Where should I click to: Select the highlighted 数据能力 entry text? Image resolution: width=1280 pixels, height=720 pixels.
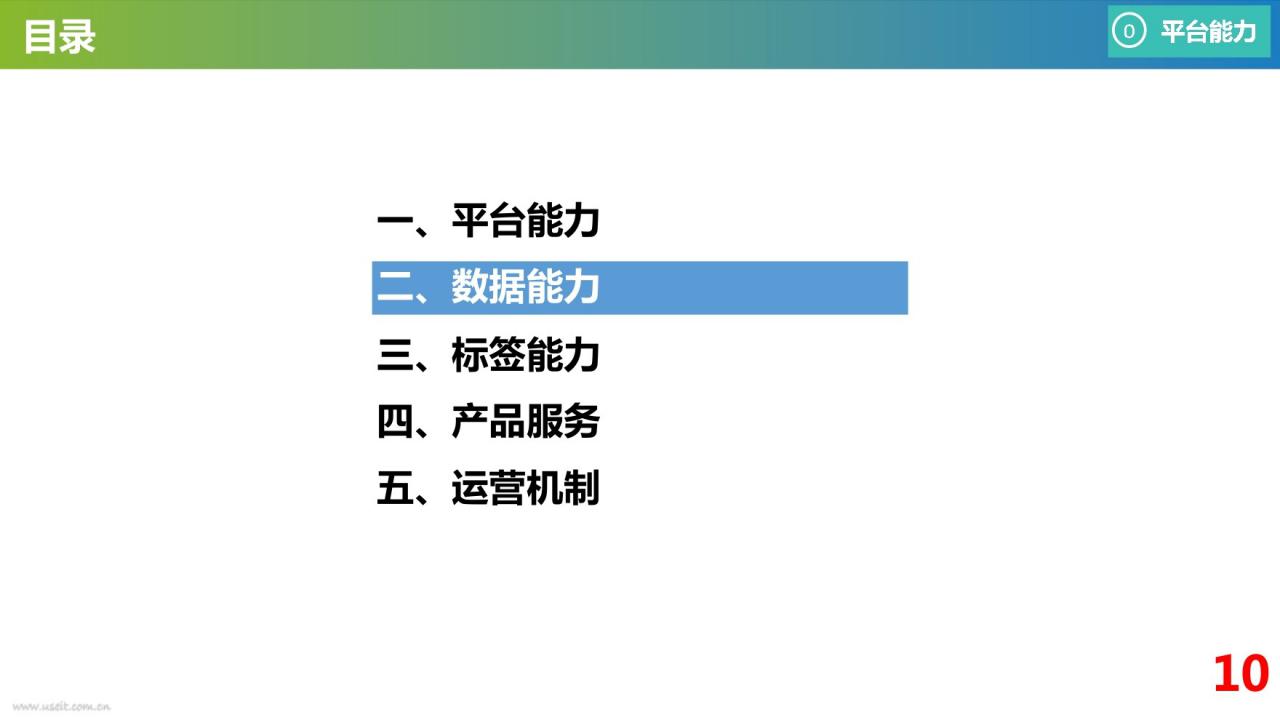coord(525,288)
